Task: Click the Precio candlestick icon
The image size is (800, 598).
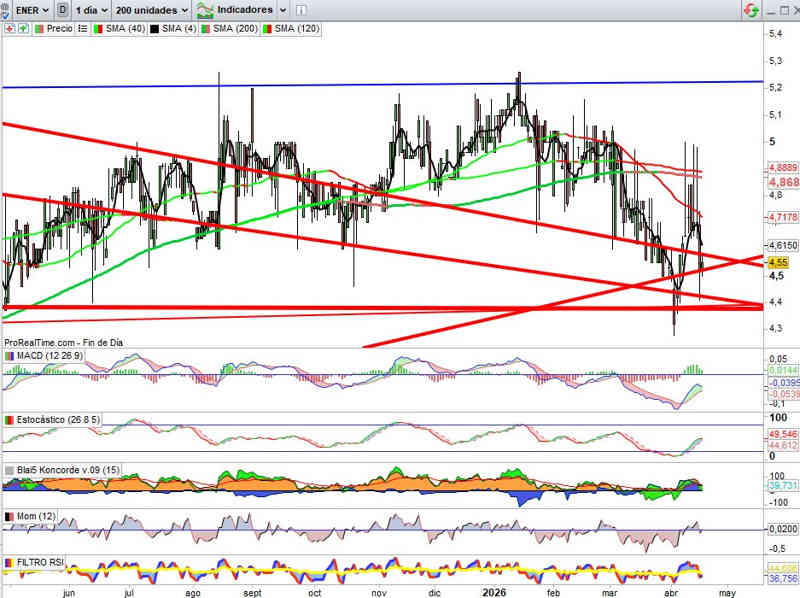Action: point(39,29)
